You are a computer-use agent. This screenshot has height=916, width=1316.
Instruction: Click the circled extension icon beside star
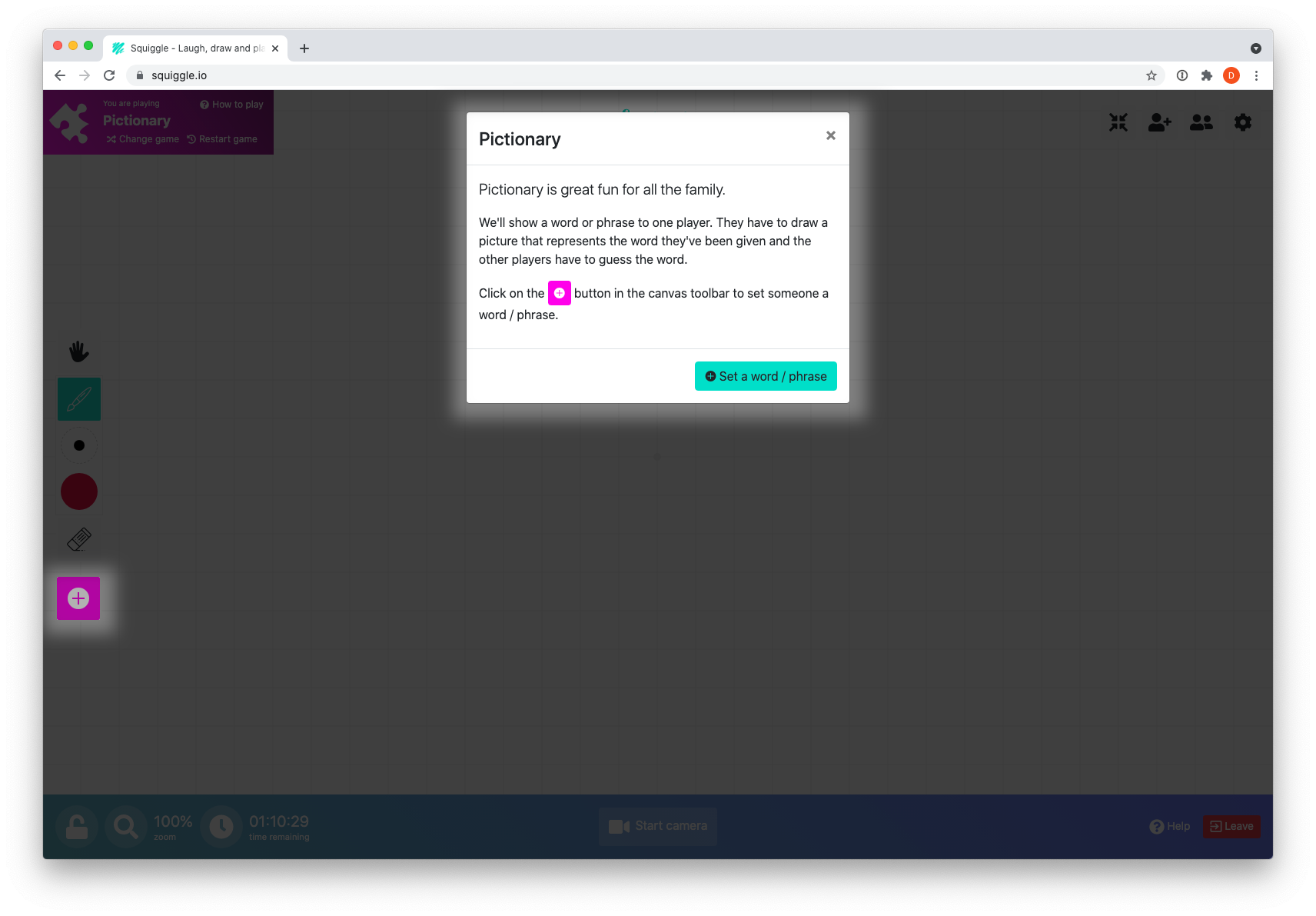(x=1182, y=75)
